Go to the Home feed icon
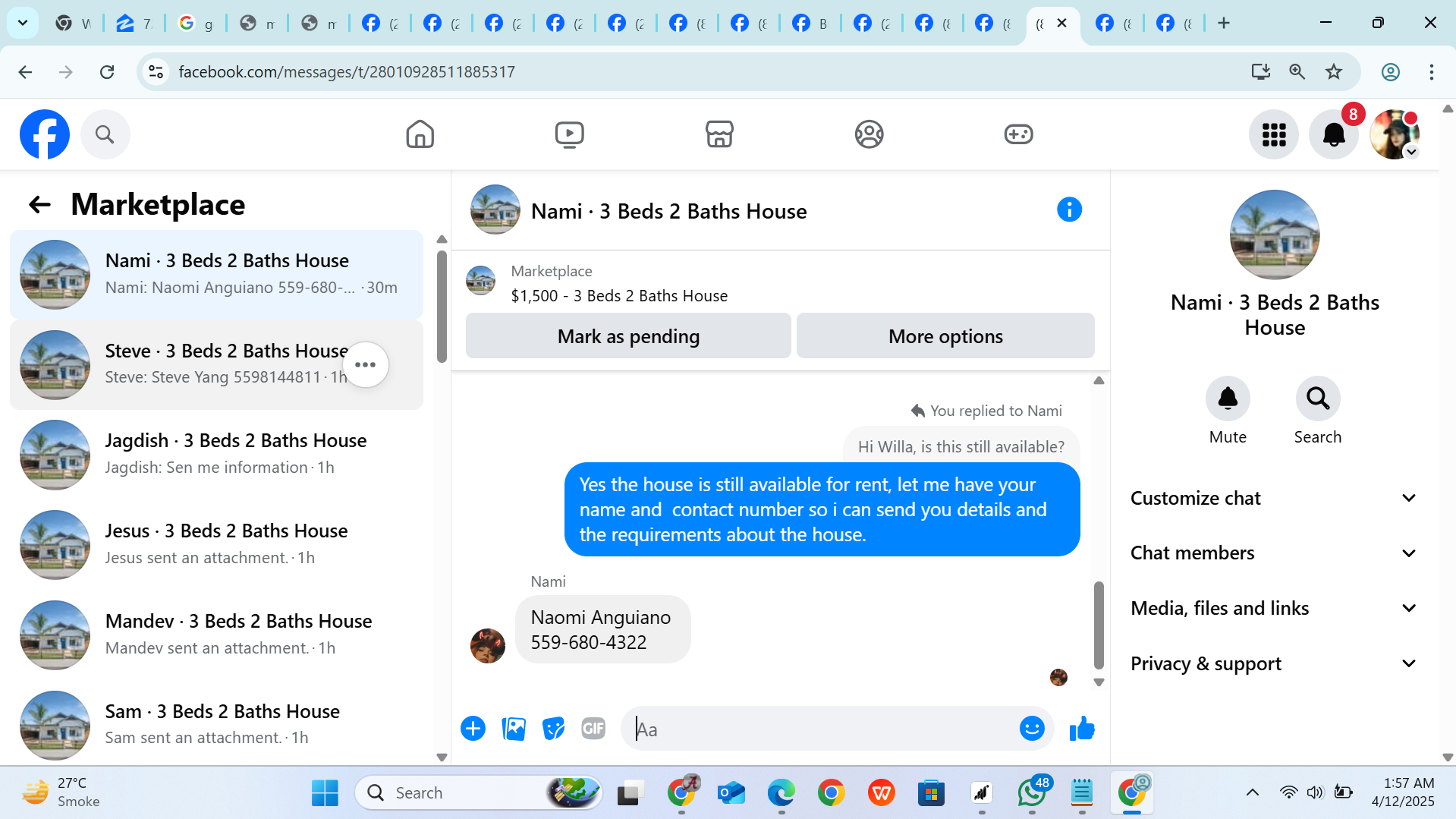This screenshot has height=819, width=1456. pos(420,134)
